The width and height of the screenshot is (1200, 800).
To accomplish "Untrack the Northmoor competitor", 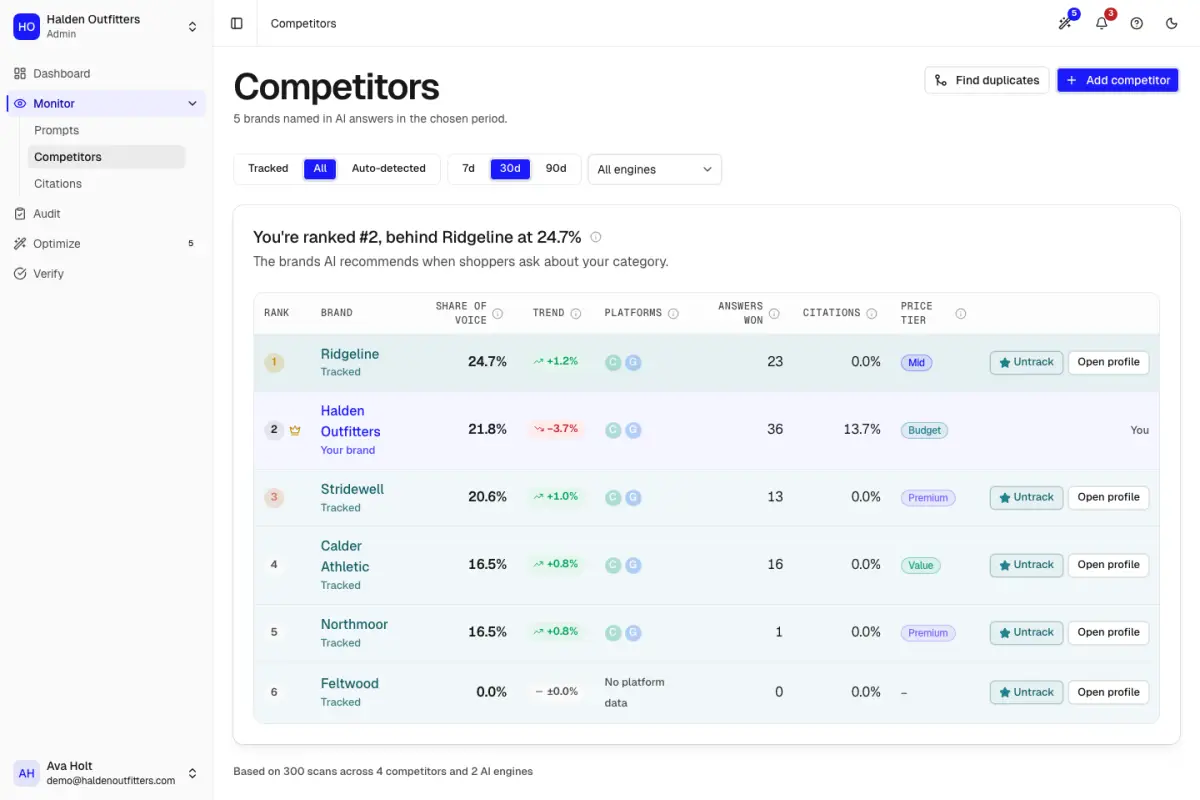I will tap(1026, 632).
